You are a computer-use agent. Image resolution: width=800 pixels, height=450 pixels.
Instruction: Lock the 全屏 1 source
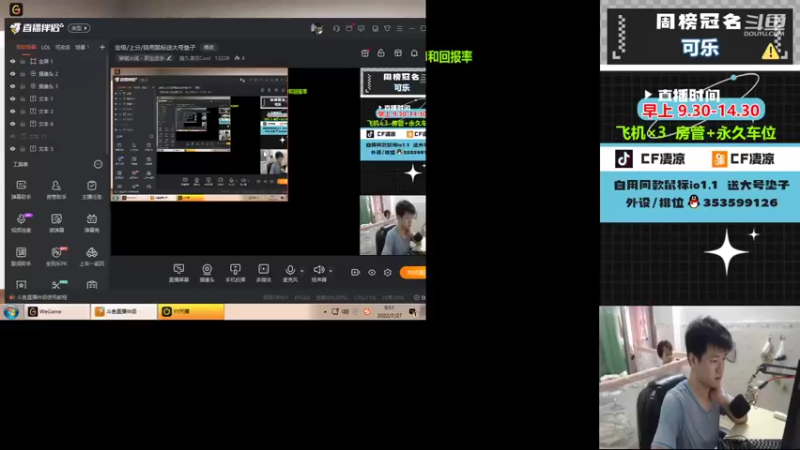23,61
